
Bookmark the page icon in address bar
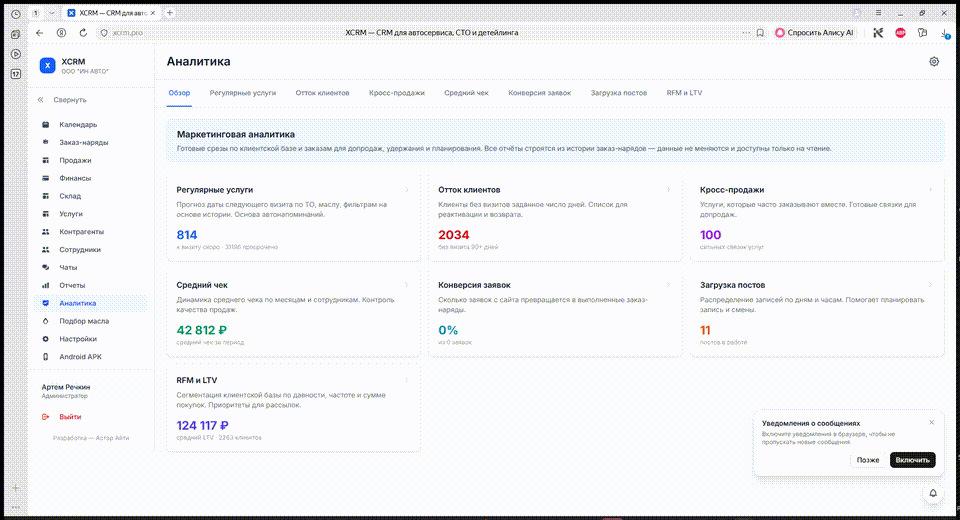(x=760, y=33)
